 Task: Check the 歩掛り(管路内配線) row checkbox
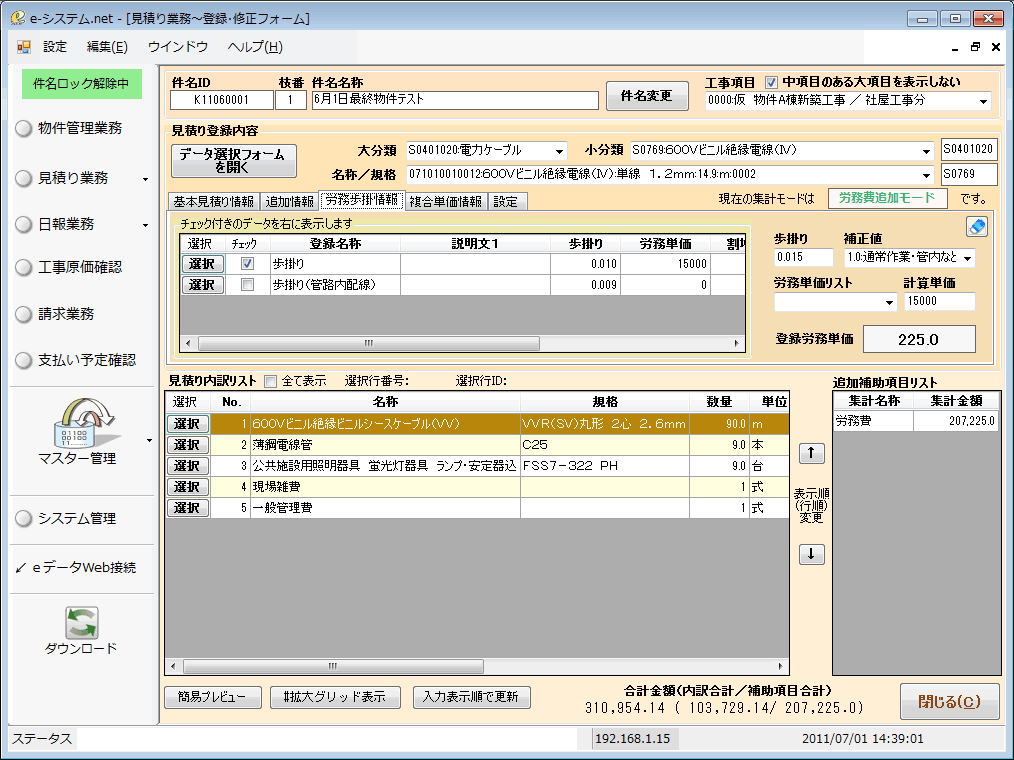pos(247,285)
